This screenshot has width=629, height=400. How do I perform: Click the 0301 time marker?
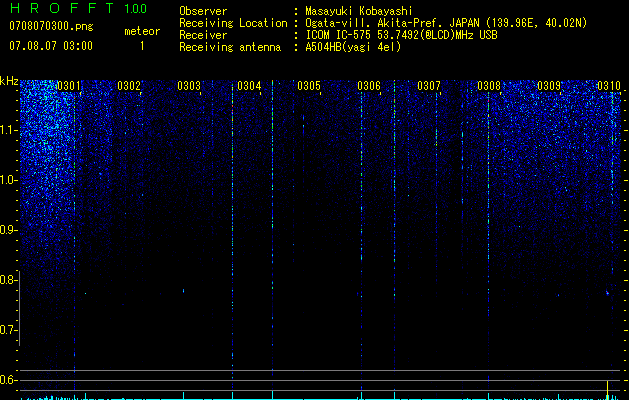pyautogui.click(x=69, y=86)
